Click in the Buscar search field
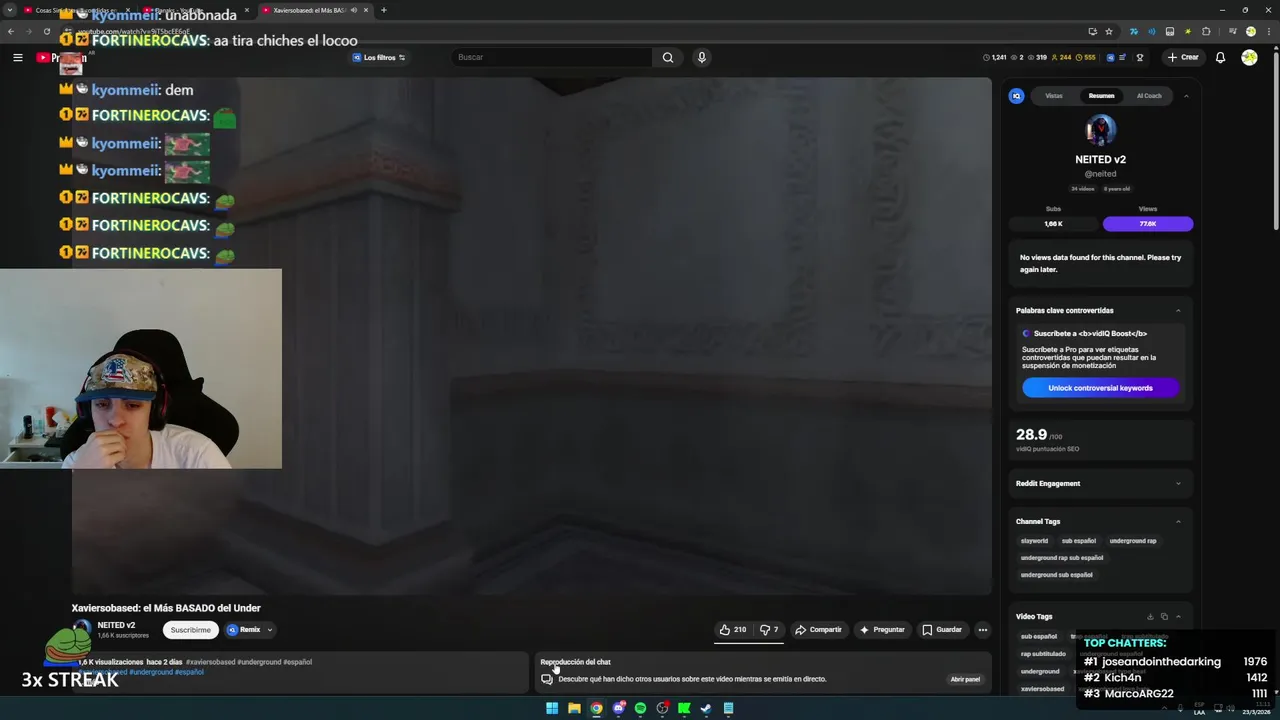This screenshot has width=1280, height=720. coord(552,57)
